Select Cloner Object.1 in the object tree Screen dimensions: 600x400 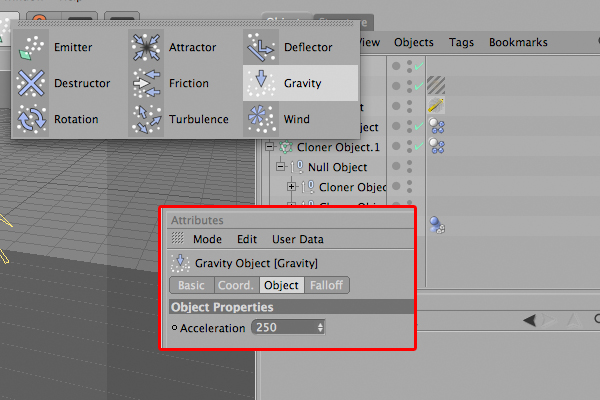[338, 147]
